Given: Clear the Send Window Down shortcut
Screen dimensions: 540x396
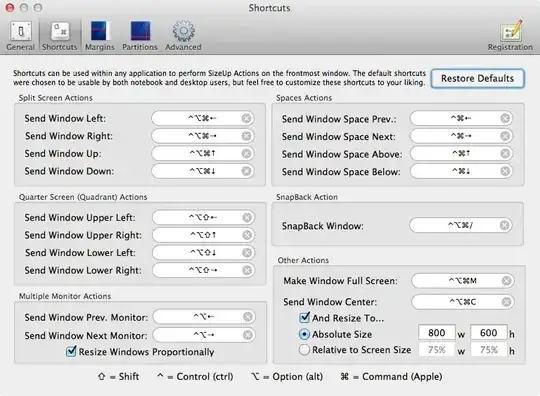Looking at the screenshot, I should pyautogui.click(x=246, y=171).
